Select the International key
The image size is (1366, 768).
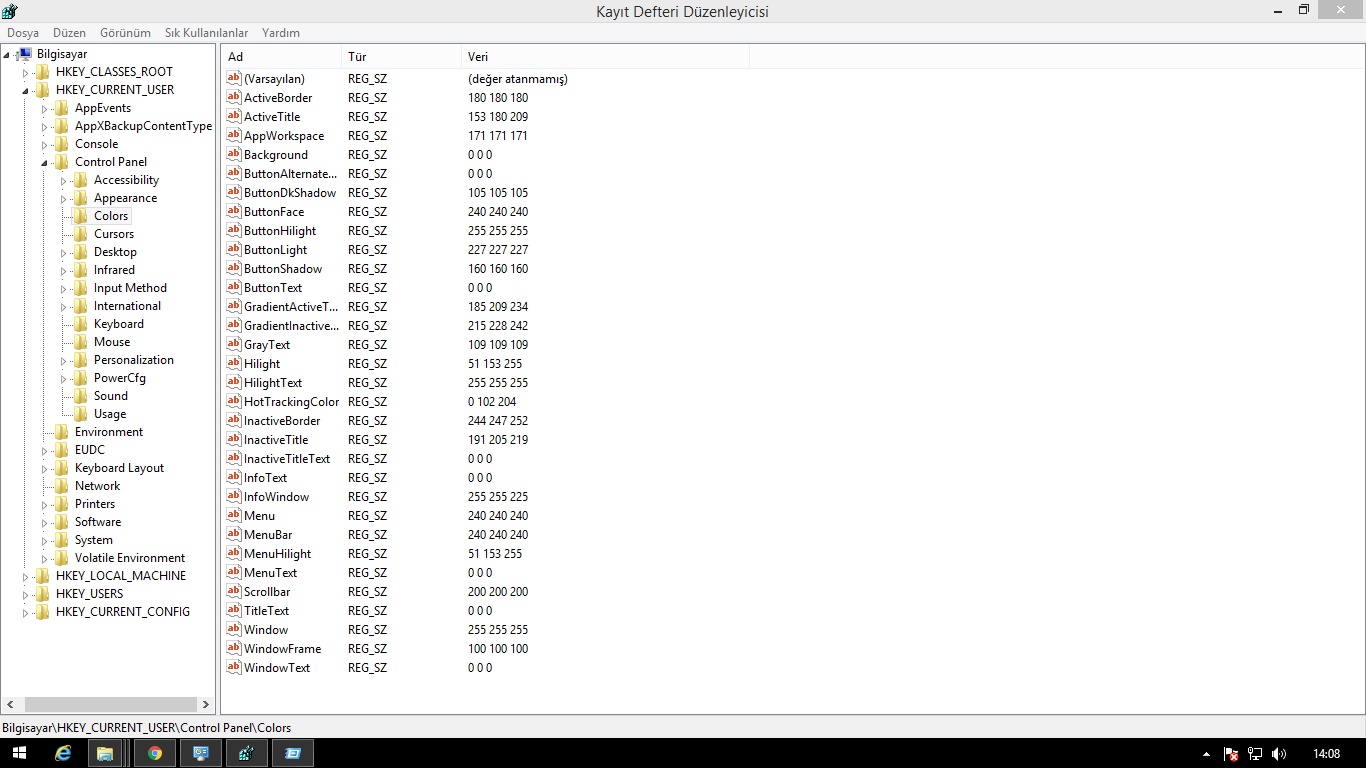pyautogui.click(x=127, y=306)
